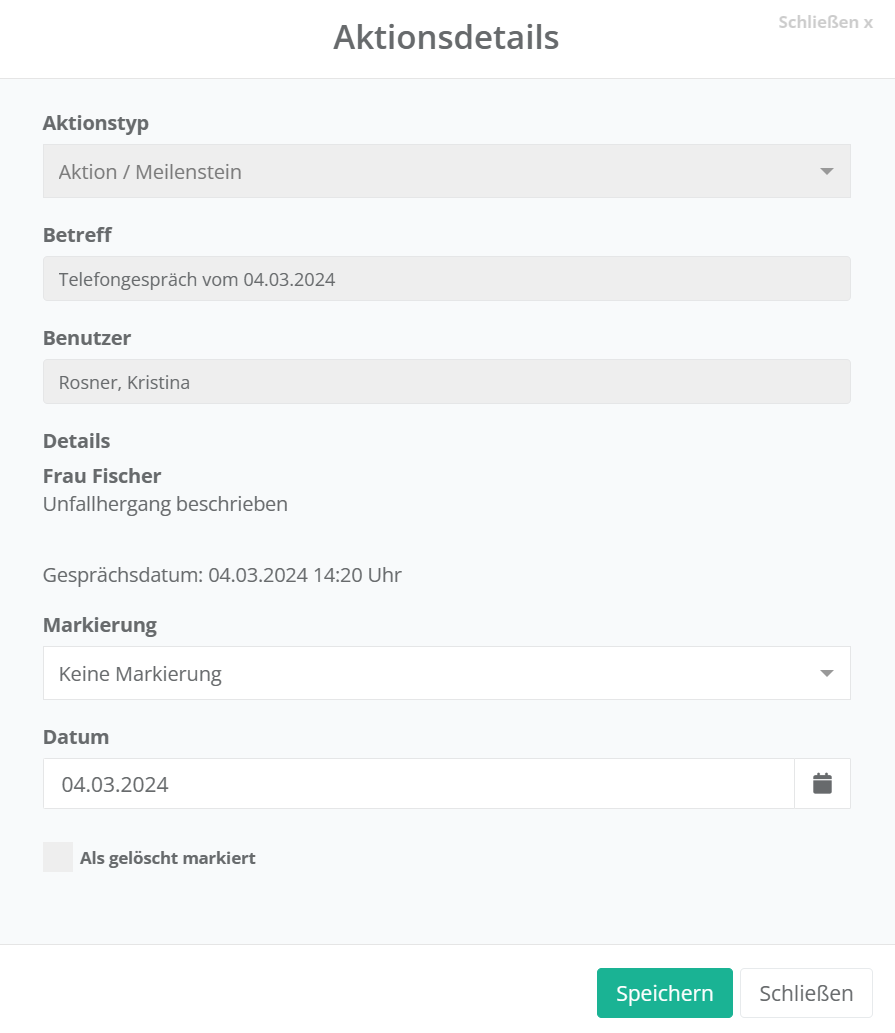Select the 'Betreff' label text
895x1033 pixels.
[77, 236]
